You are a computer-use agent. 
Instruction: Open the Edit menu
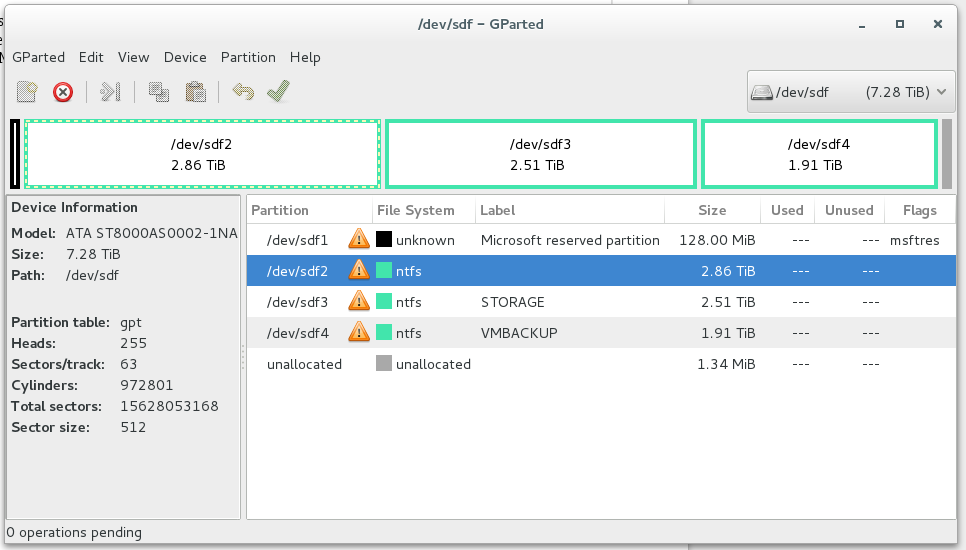tap(91, 57)
